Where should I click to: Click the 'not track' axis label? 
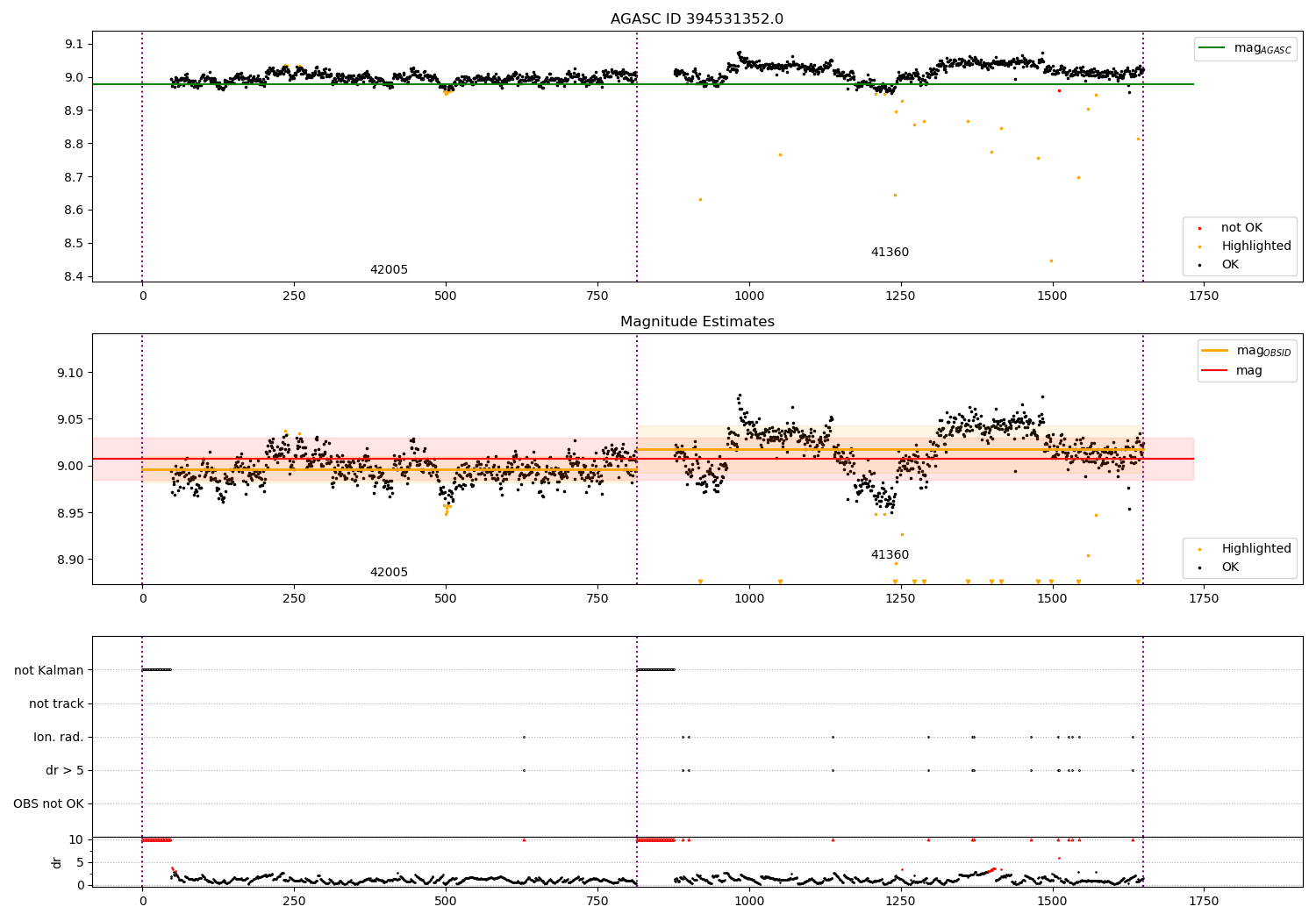[56, 704]
